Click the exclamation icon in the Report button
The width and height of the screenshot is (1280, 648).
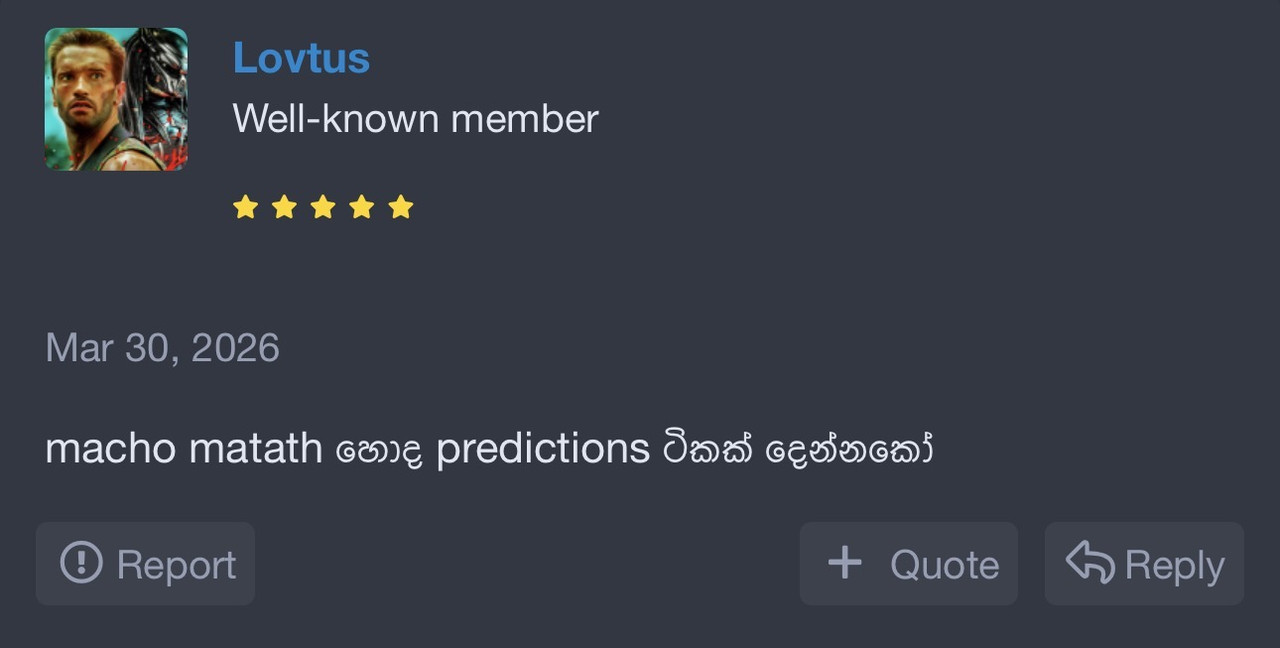click(x=81, y=563)
